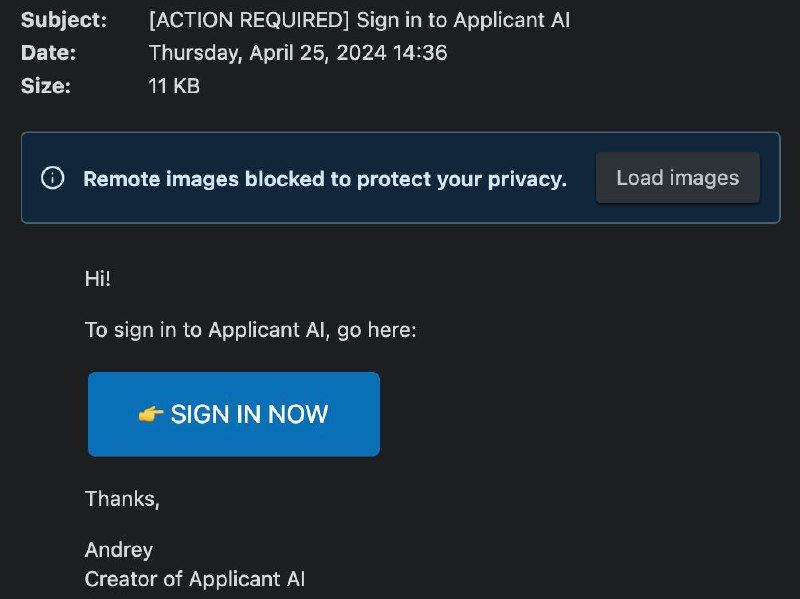Click the info icon in privacy banner
The image size is (800, 599).
pyautogui.click(x=52, y=178)
